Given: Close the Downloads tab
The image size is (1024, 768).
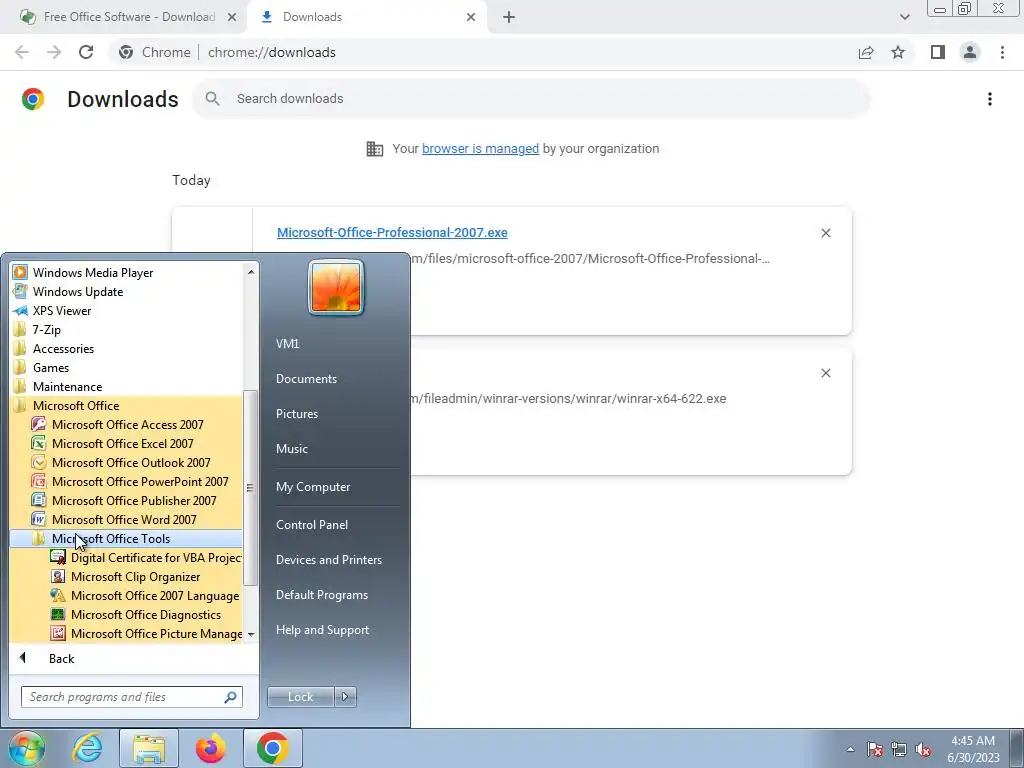Looking at the screenshot, I should pyautogui.click(x=471, y=17).
